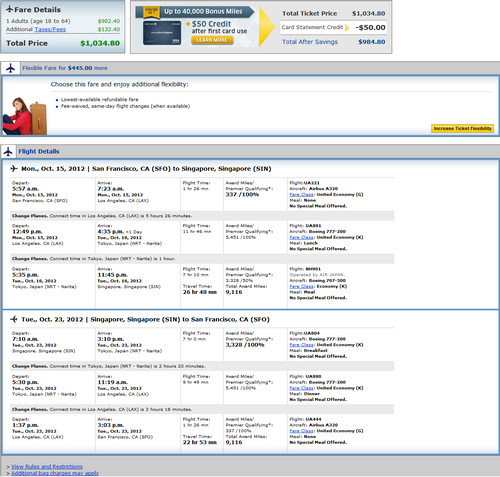Click the Learn More button
Image resolution: width=500 pixels, height=477 pixels.
pos(212,40)
